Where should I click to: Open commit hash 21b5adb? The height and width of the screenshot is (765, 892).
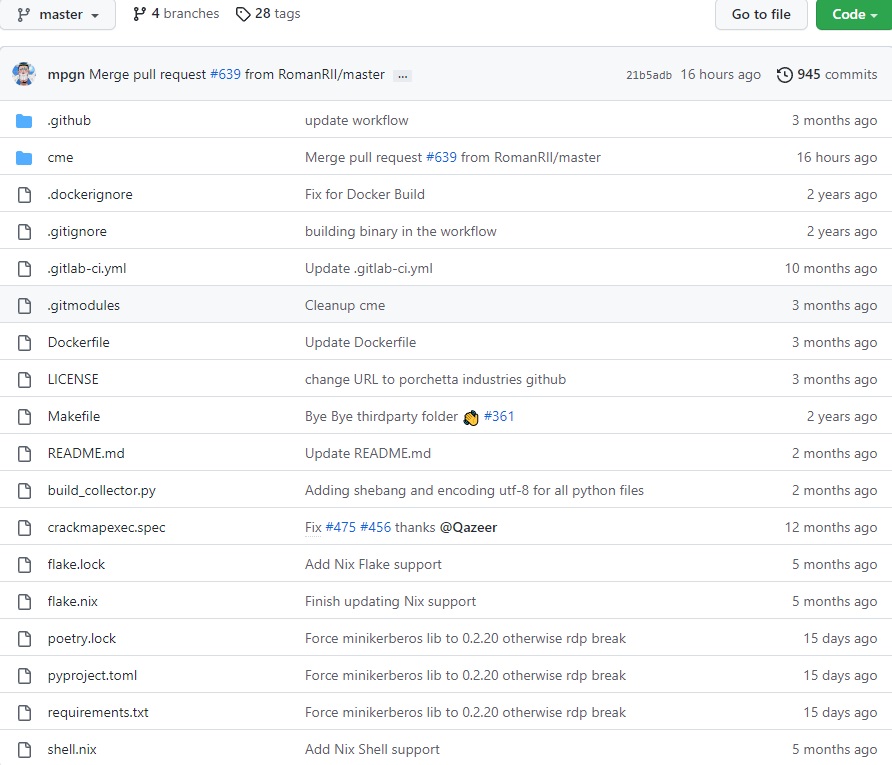pos(649,75)
